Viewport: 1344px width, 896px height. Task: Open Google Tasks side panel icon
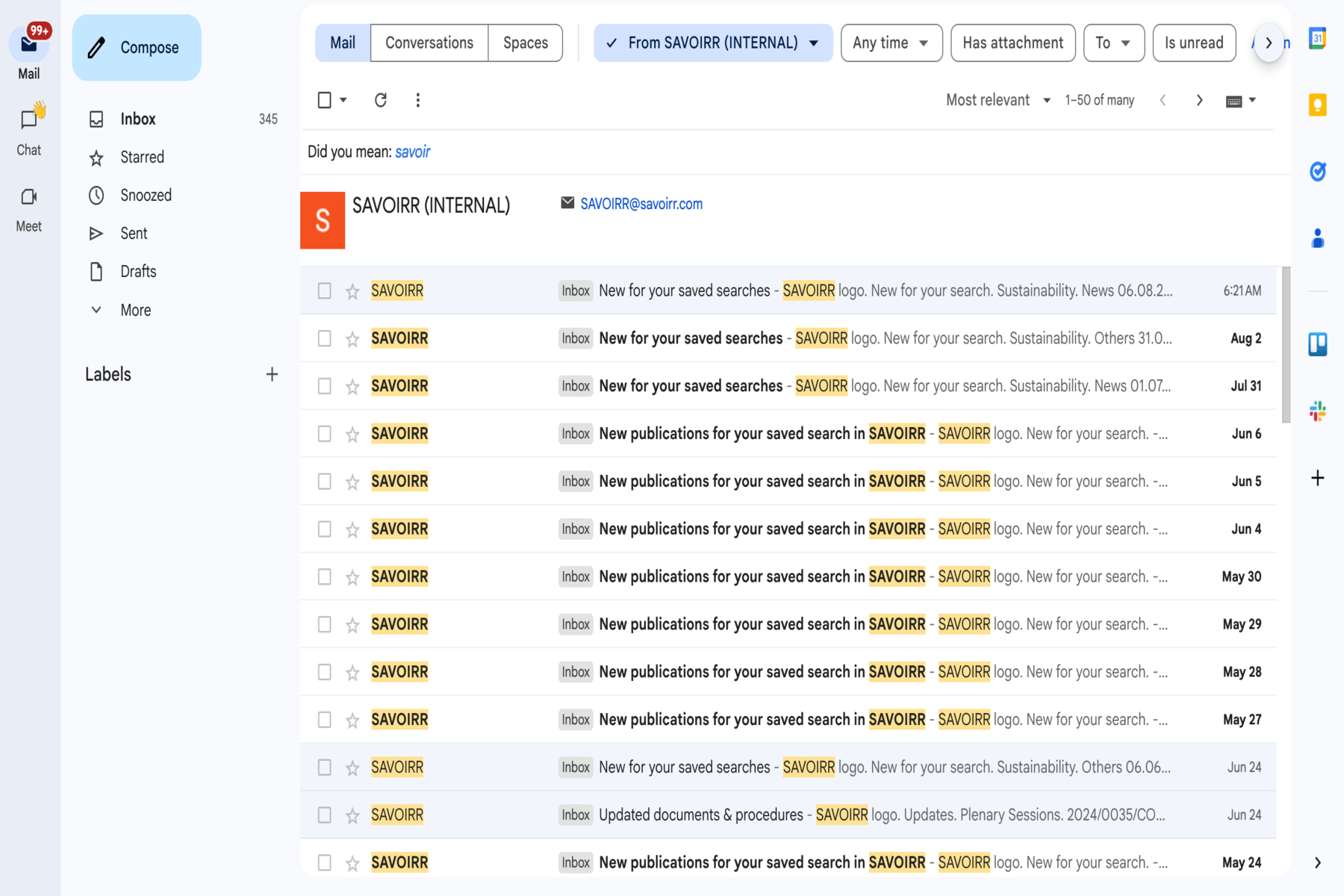(1318, 172)
